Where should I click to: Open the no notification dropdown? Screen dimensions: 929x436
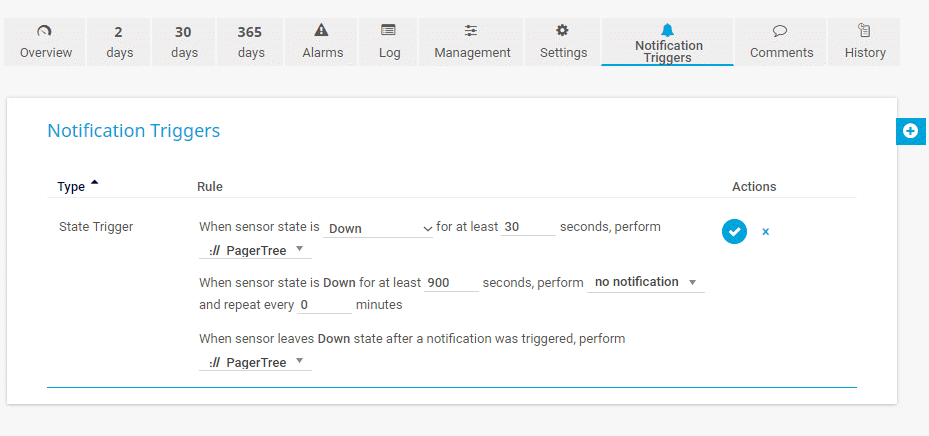645,283
